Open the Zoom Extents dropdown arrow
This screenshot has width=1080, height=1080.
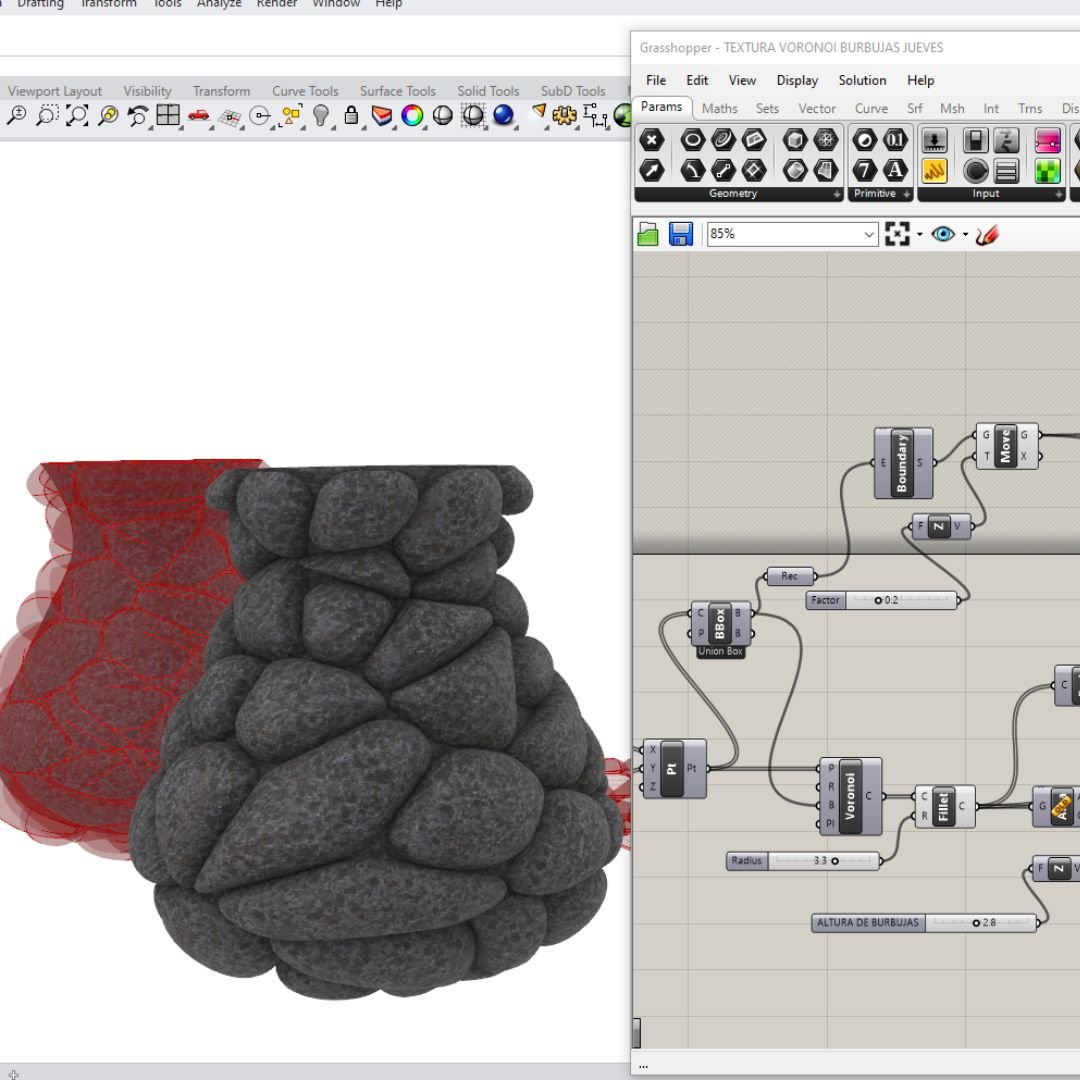pyautogui.click(x=920, y=235)
